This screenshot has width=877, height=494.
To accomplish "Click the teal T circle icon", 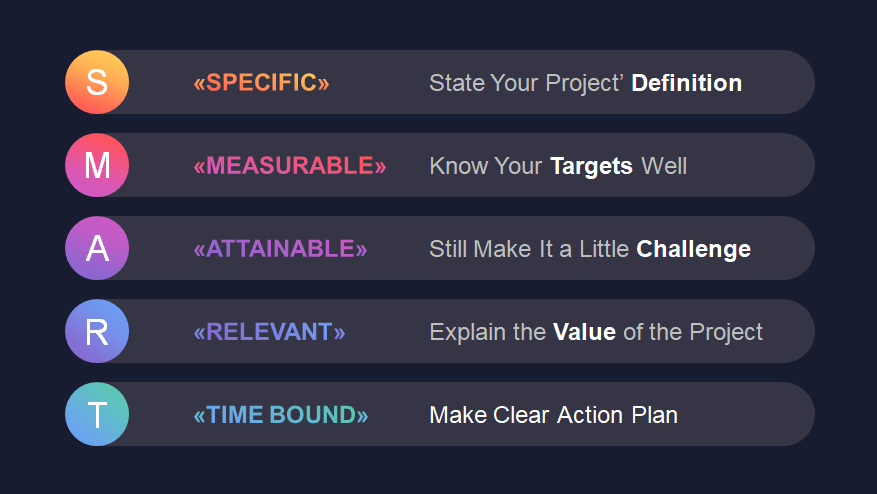I will pos(97,414).
